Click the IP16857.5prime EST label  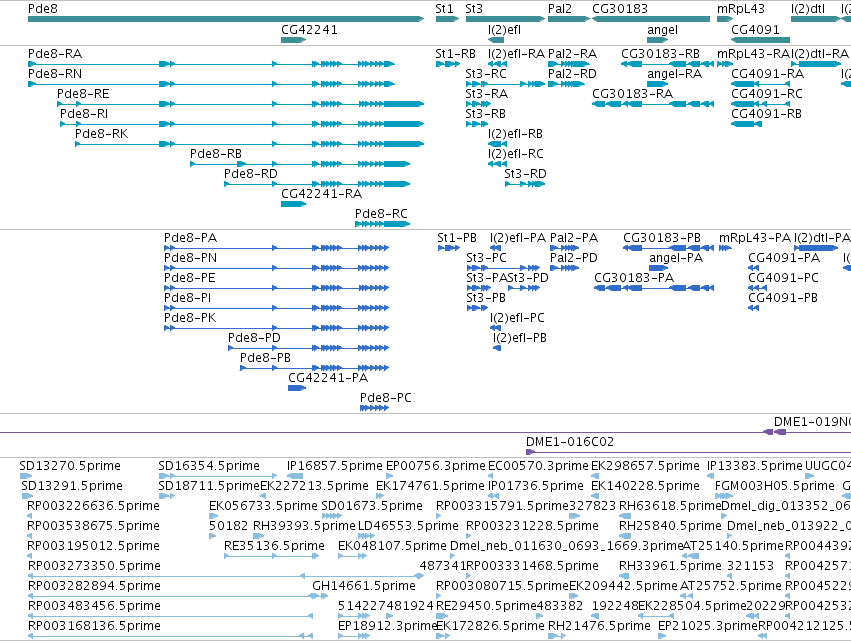[335, 466]
